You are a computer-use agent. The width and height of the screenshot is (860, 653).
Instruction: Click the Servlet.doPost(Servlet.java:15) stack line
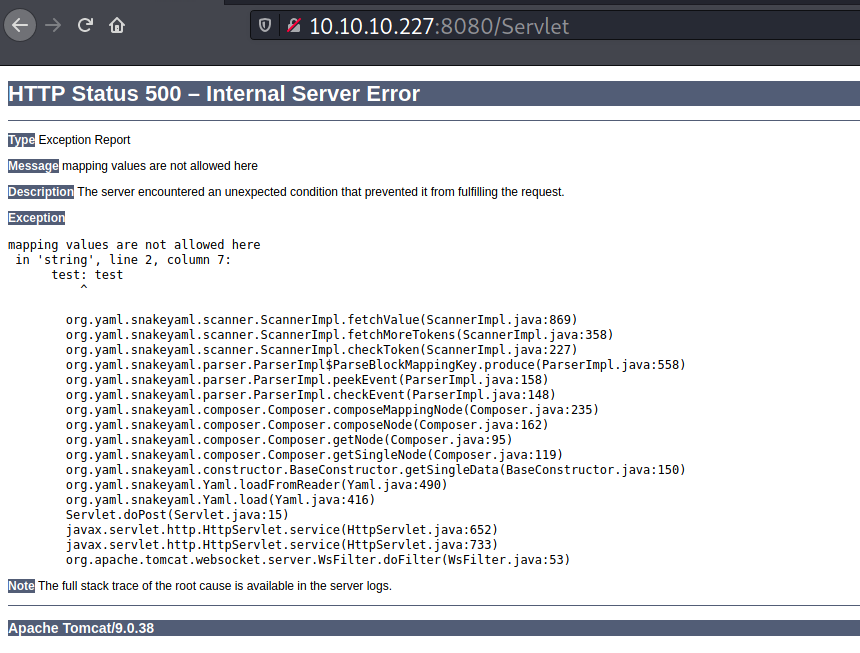click(x=175, y=515)
